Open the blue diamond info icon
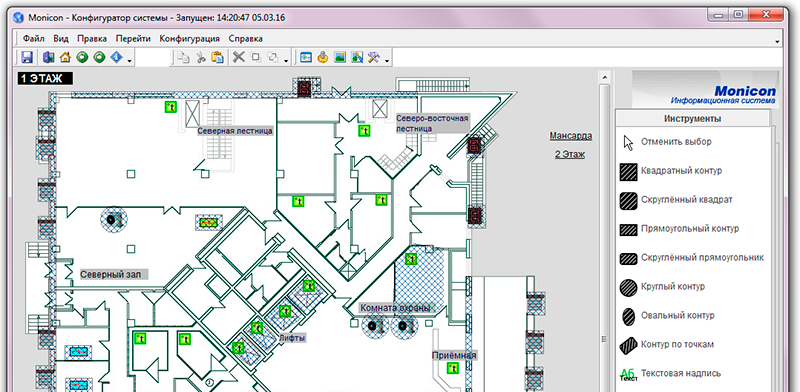The height and width of the screenshot is (392, 800). click(x=116, y=57)
